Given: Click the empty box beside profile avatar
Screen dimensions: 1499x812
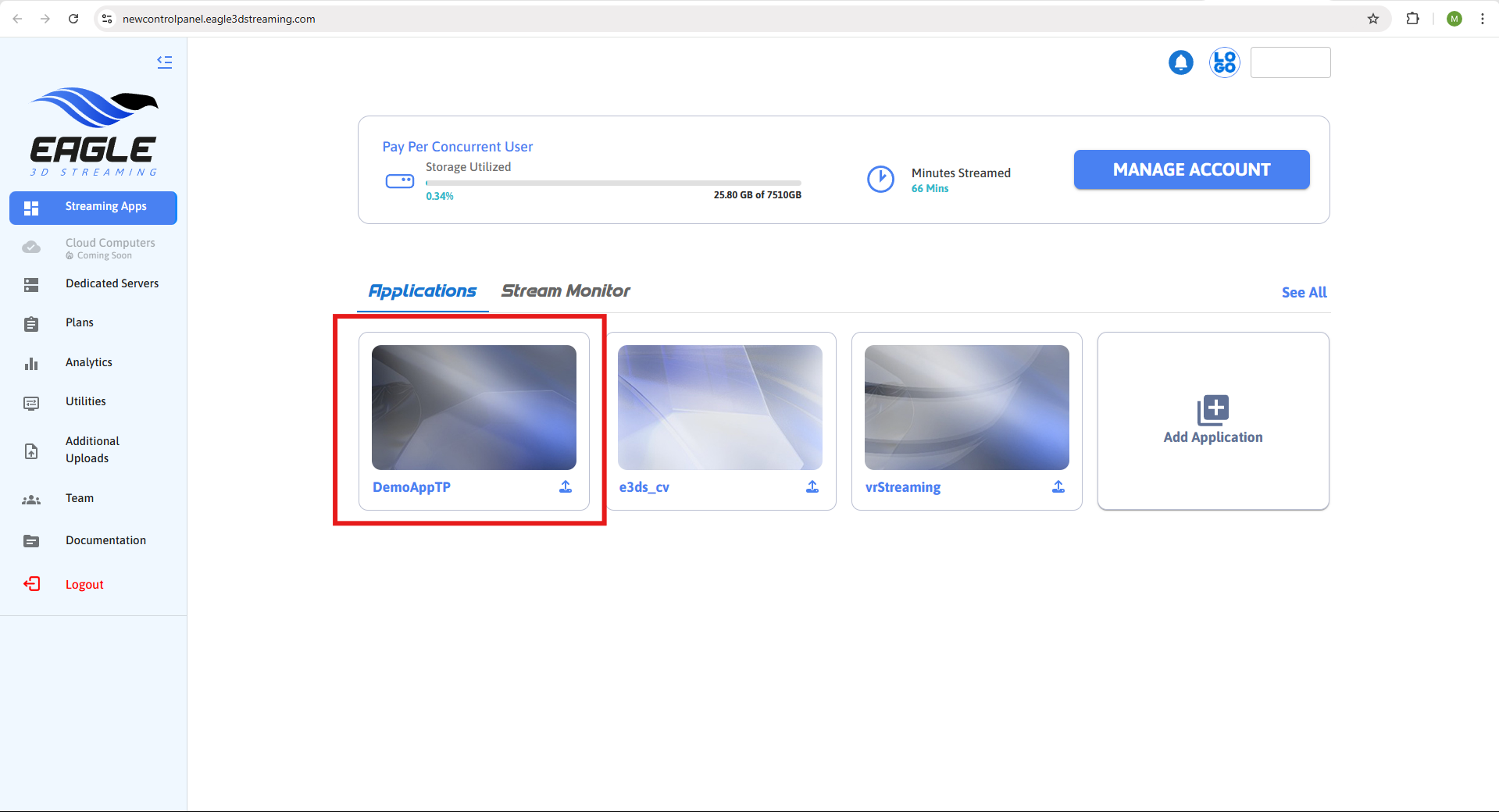Looking at the screenshot, I should point(1290,62).
